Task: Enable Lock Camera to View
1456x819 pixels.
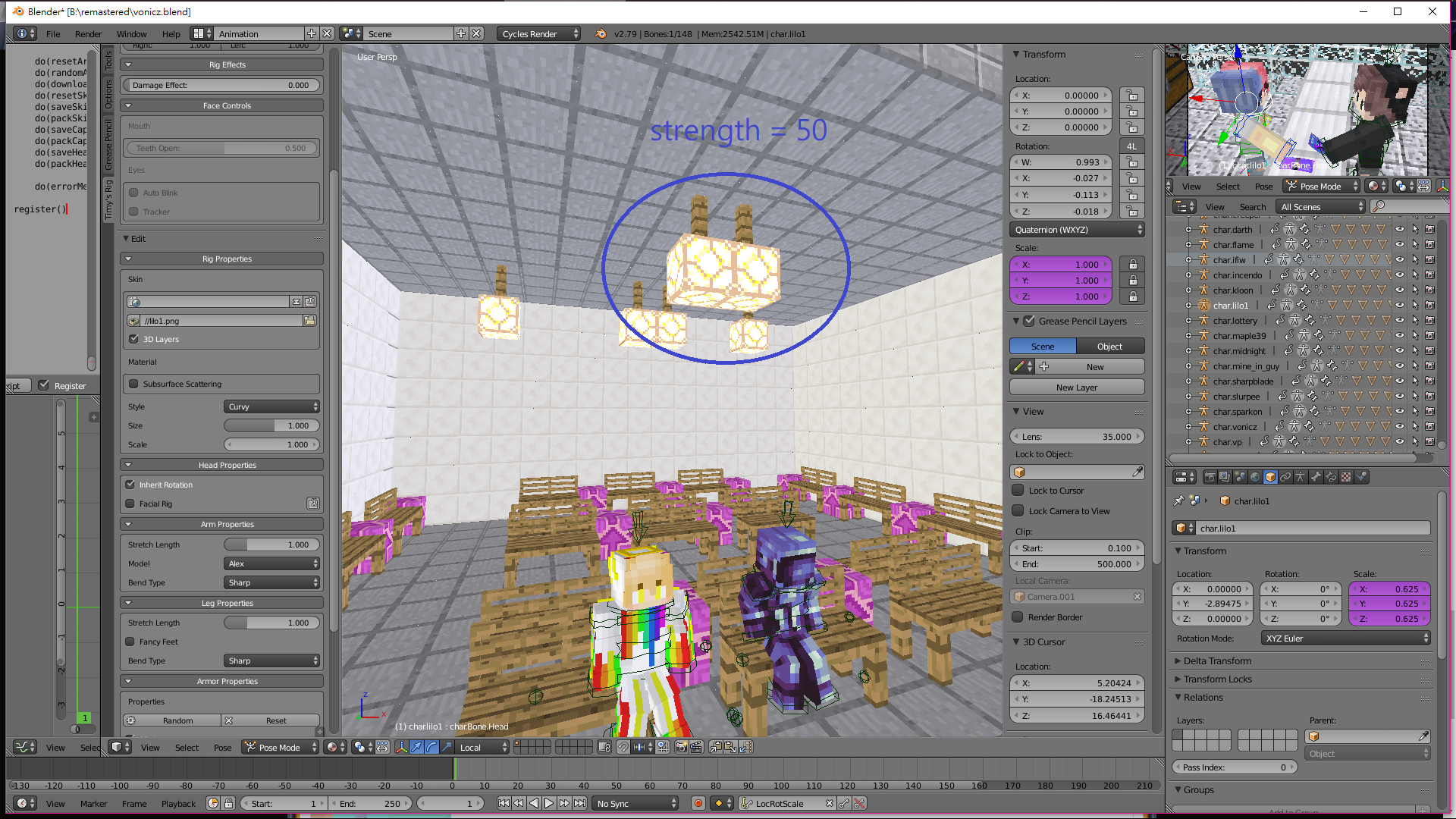Action: pos(1018,511)
